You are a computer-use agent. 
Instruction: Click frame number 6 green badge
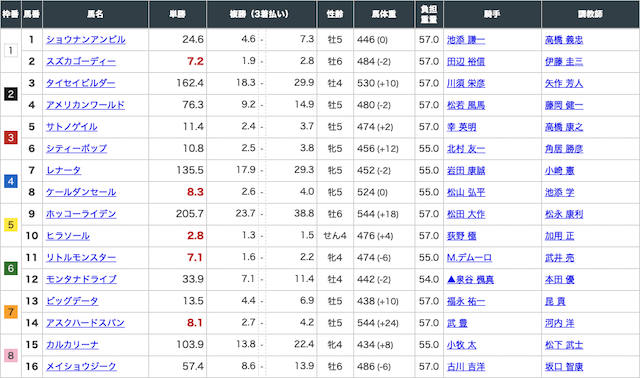[x=11, y=268]
